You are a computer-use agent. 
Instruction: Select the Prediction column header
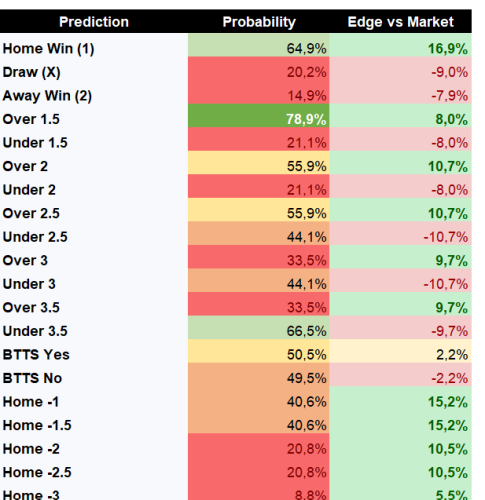click(x=94, y=22)
